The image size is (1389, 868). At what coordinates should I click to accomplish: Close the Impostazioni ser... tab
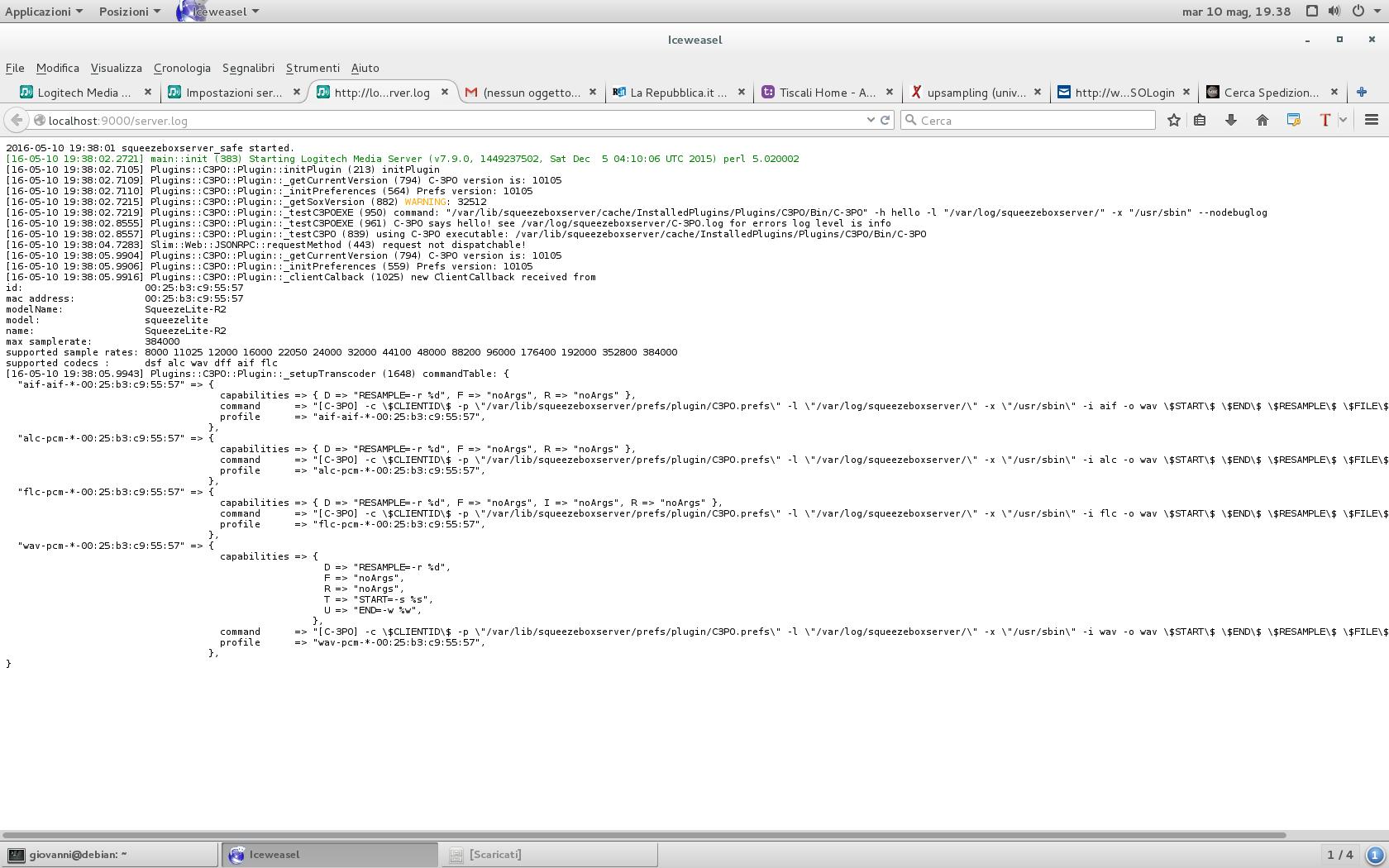(x=297, y=92)
